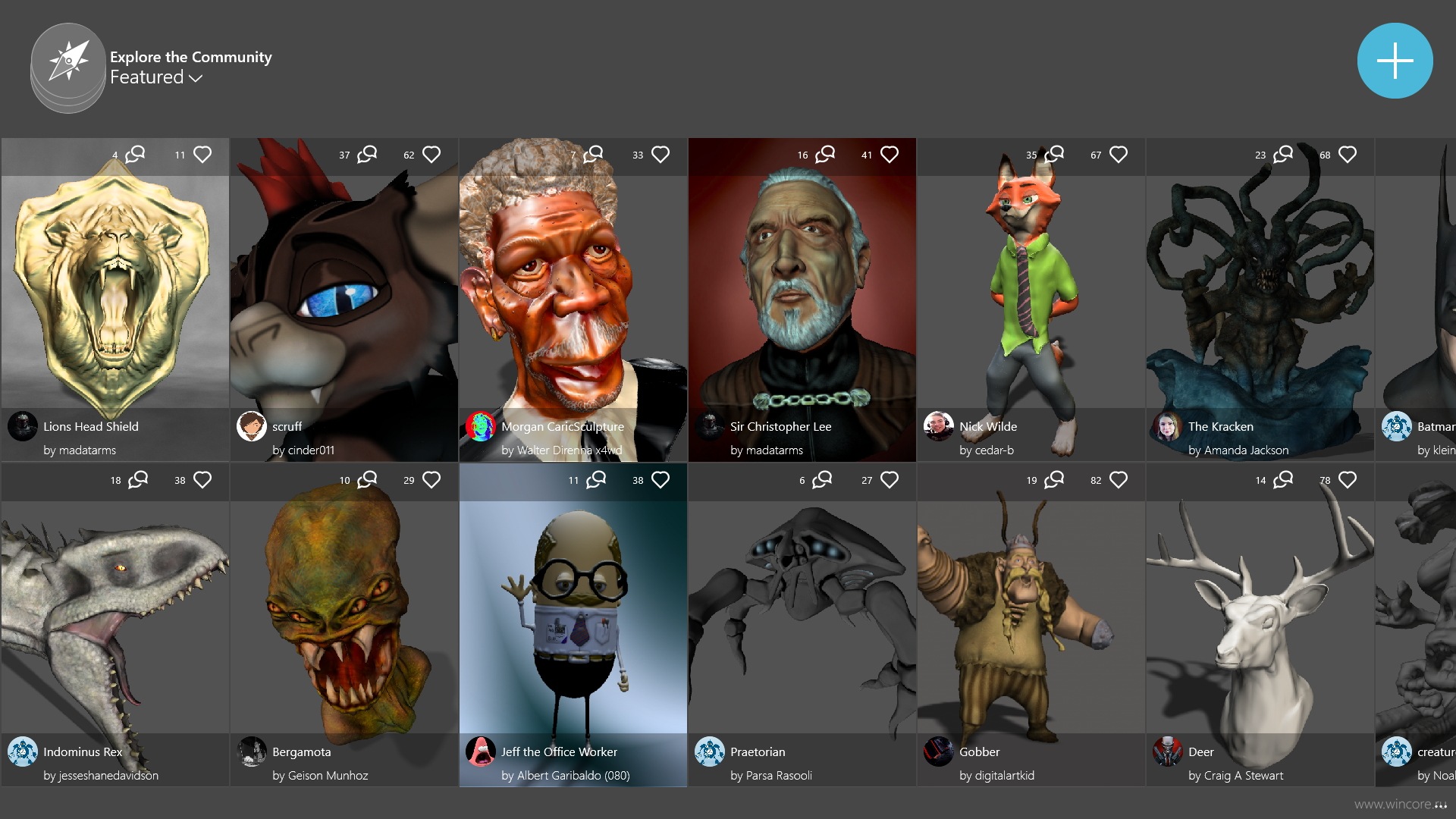Like the scruff model

[x=431, y=155]
